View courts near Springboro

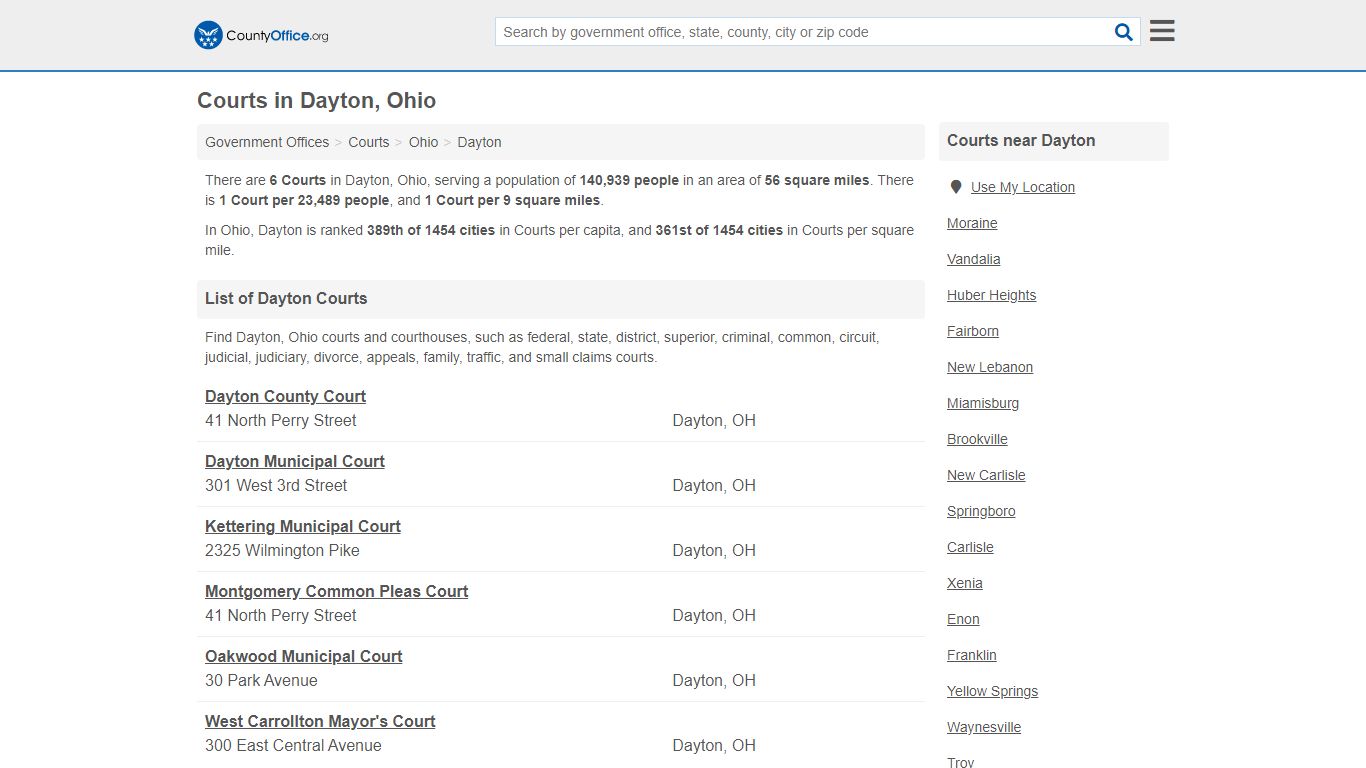click(x=981, y=511)
